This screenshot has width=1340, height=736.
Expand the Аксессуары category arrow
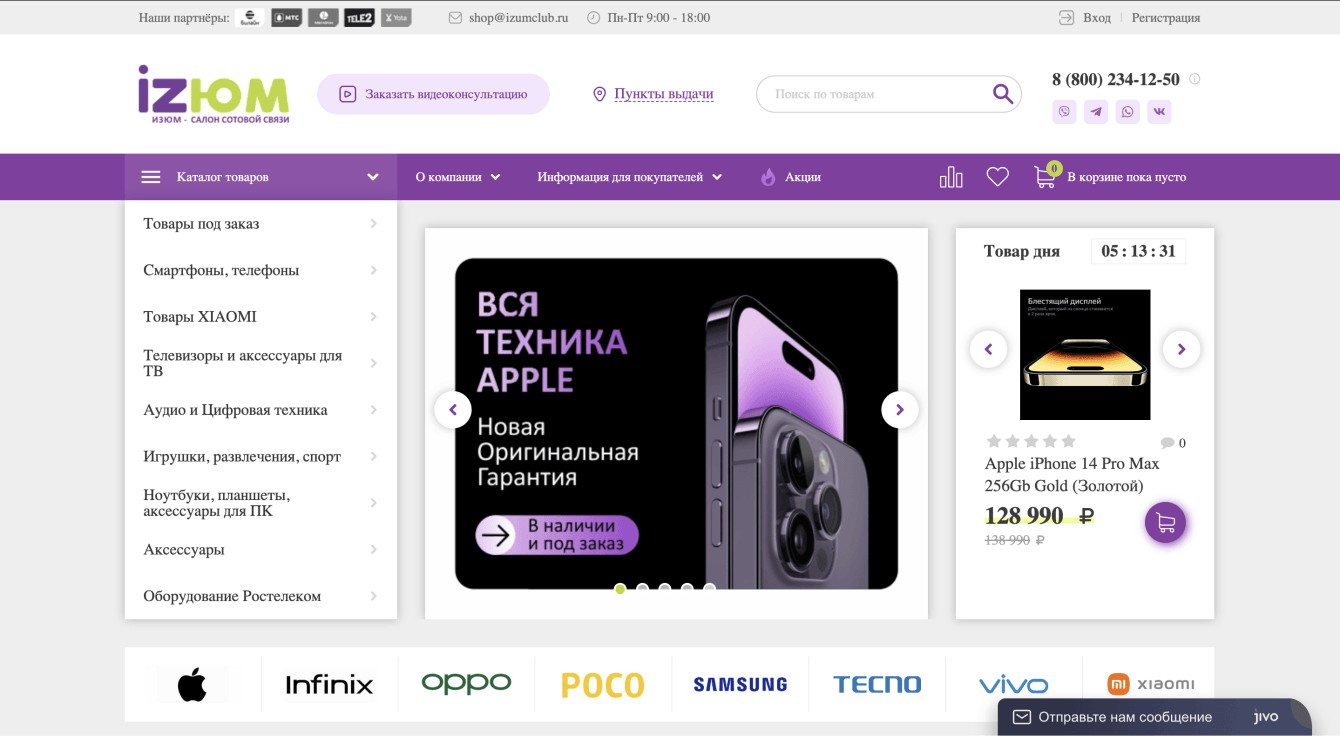point(373,550)
